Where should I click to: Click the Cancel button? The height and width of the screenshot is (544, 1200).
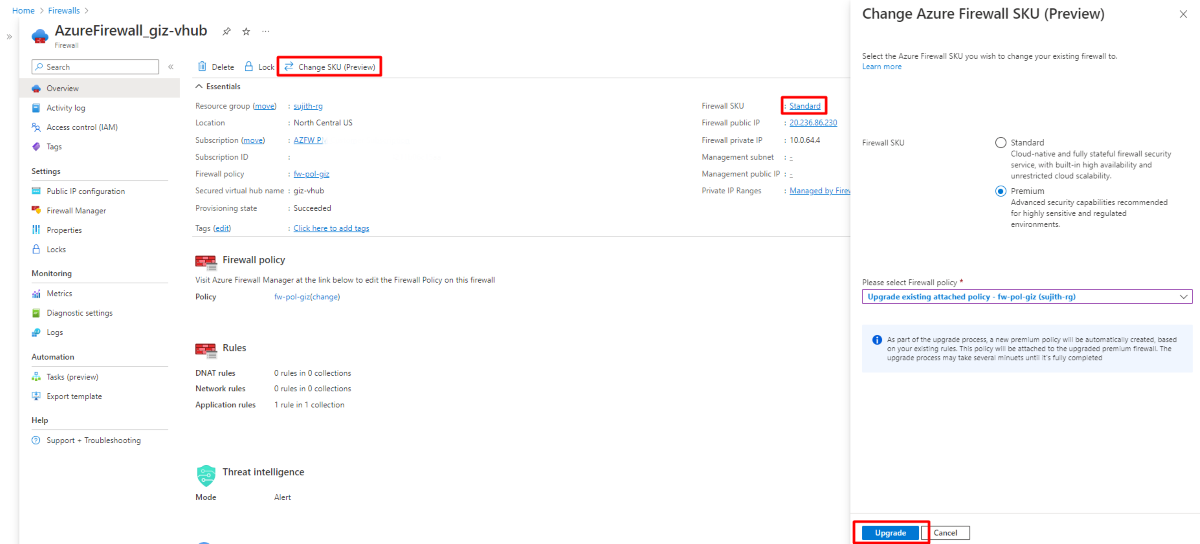[945, 533]
